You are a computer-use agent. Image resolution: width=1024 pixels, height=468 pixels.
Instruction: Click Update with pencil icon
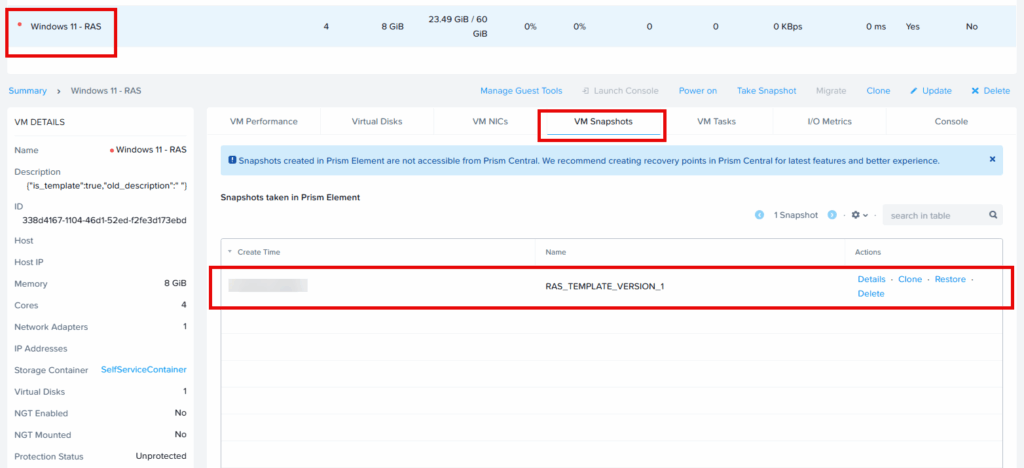pyautogui.click(x=931, y=91)
